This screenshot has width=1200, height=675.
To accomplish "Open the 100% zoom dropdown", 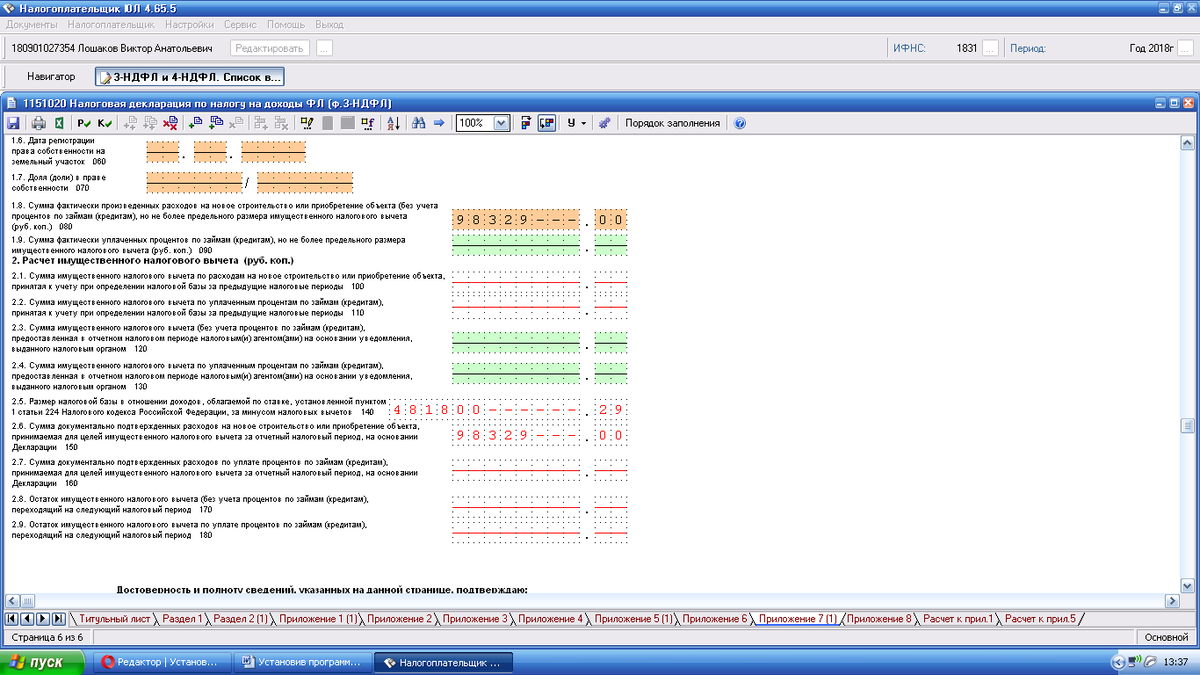I will [501, 123].
